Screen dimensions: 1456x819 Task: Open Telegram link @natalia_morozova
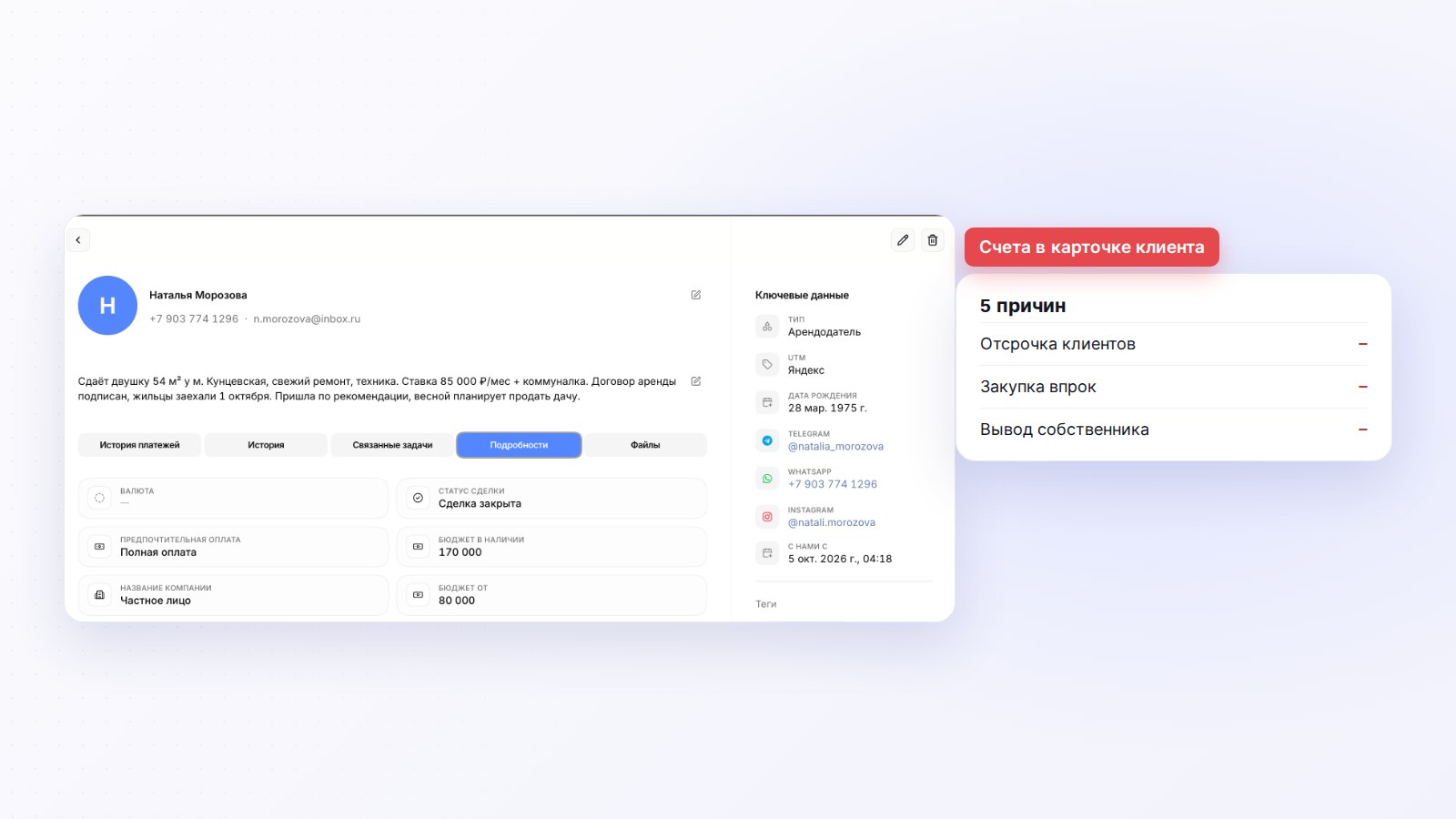tap(835, 447)
